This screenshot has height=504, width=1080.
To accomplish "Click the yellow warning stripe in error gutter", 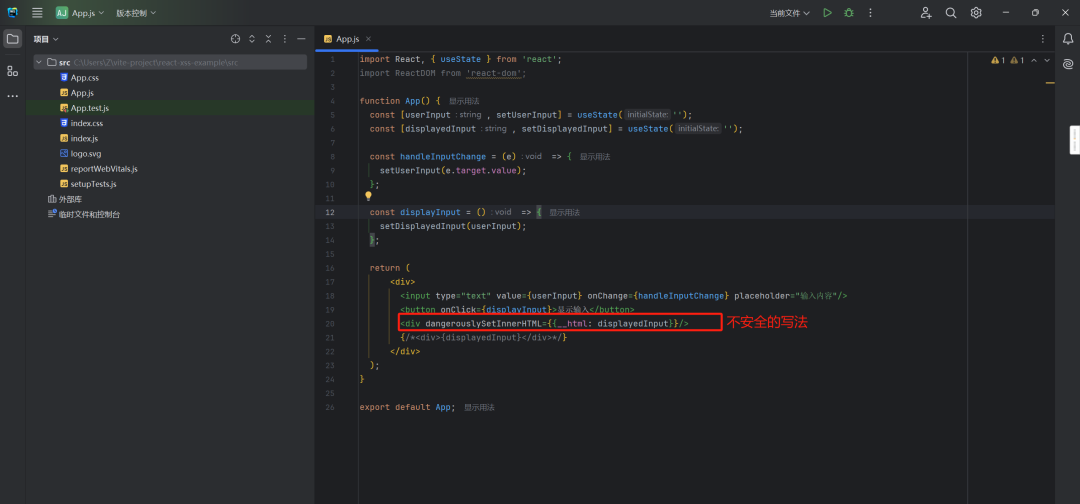I will pyautogui.click(x=1050, y=83).
